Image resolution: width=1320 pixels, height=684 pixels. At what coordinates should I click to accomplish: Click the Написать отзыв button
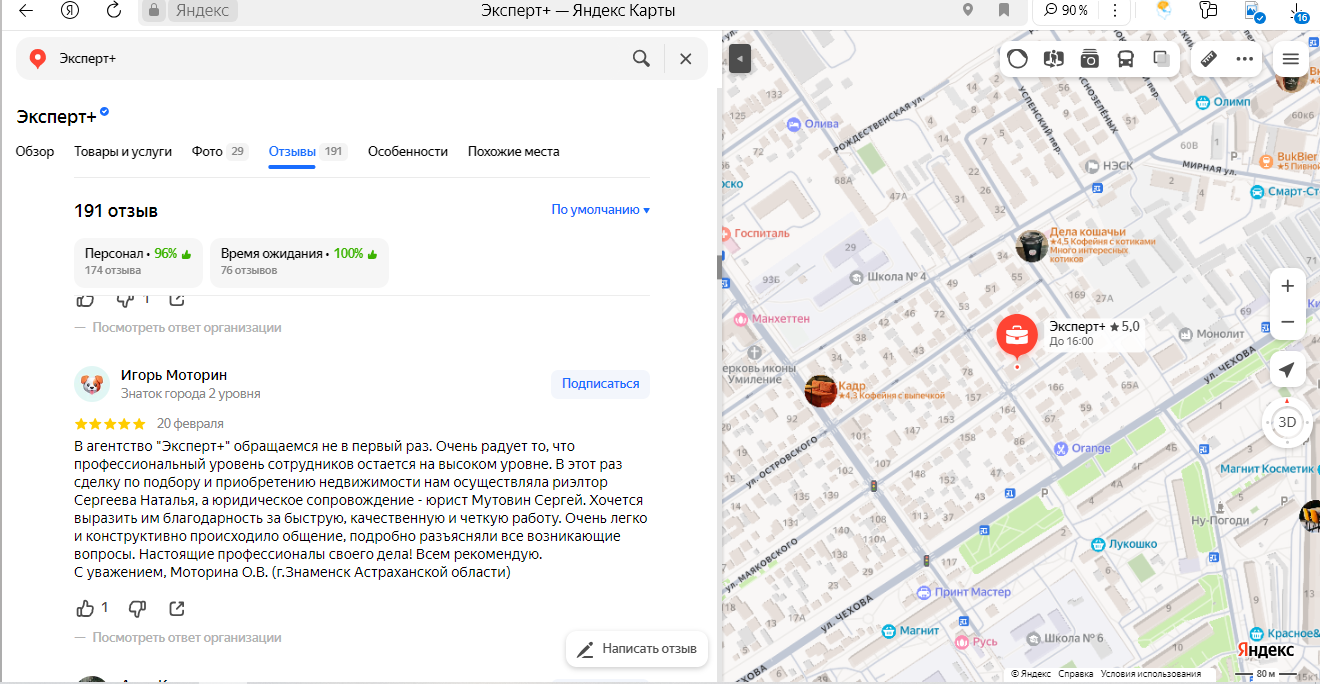click(638, 649)
